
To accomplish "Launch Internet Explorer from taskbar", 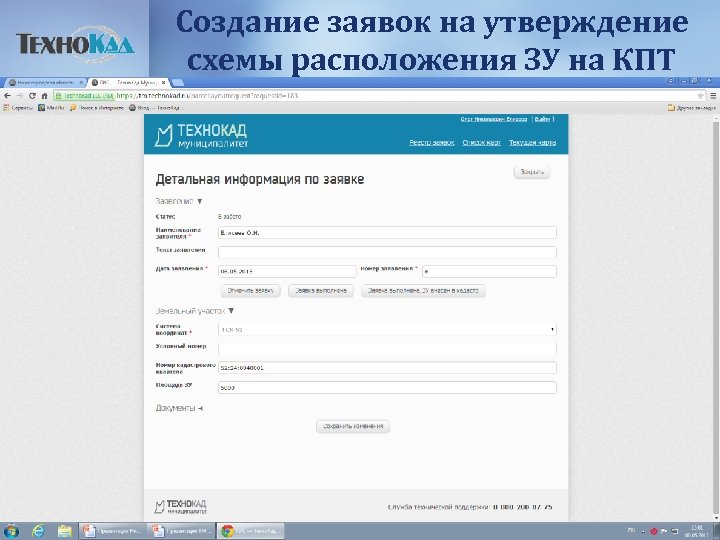I will 39,531.
